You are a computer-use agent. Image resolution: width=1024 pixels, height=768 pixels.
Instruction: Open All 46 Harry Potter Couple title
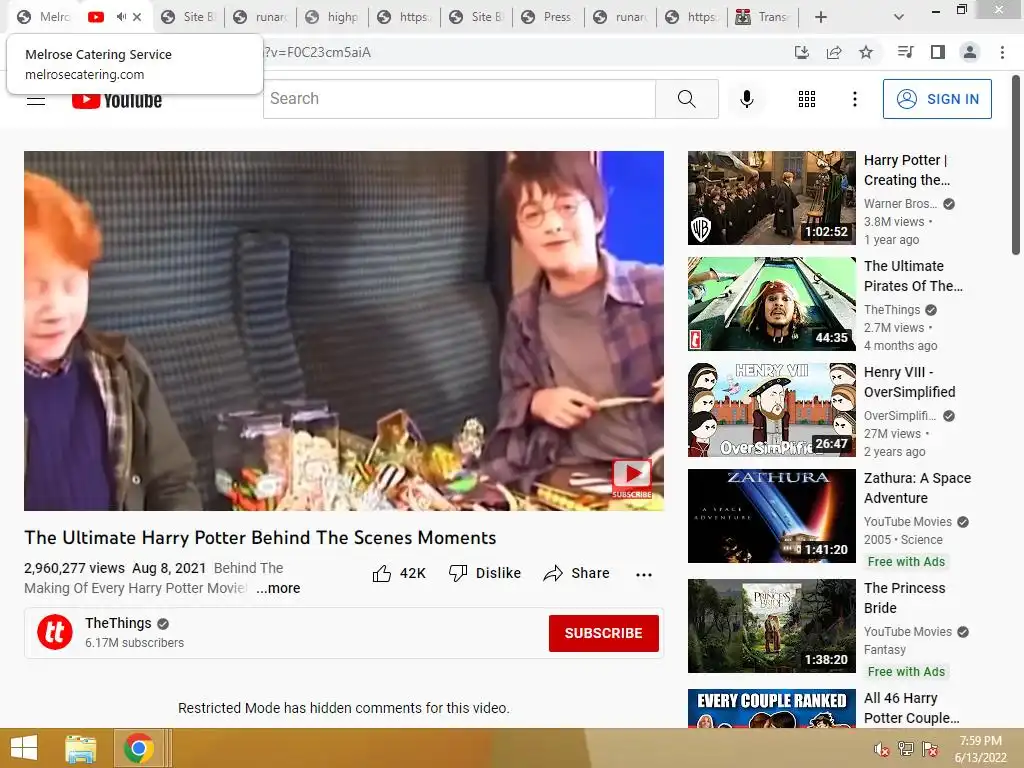point(912,708)
